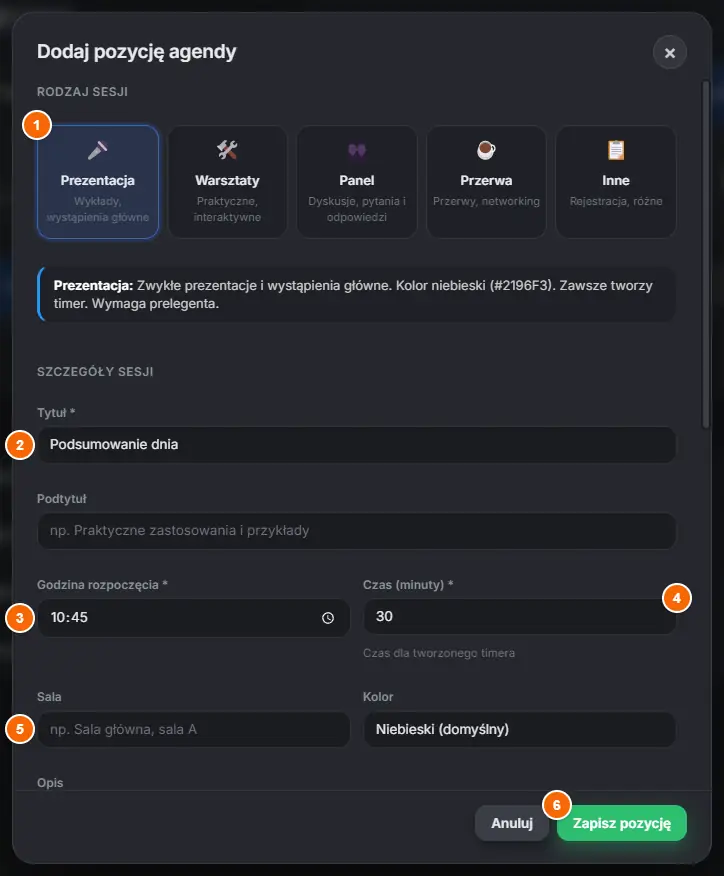Select the Prezentacja session card label
Screen dimensions: 724x876
point(97,180)
